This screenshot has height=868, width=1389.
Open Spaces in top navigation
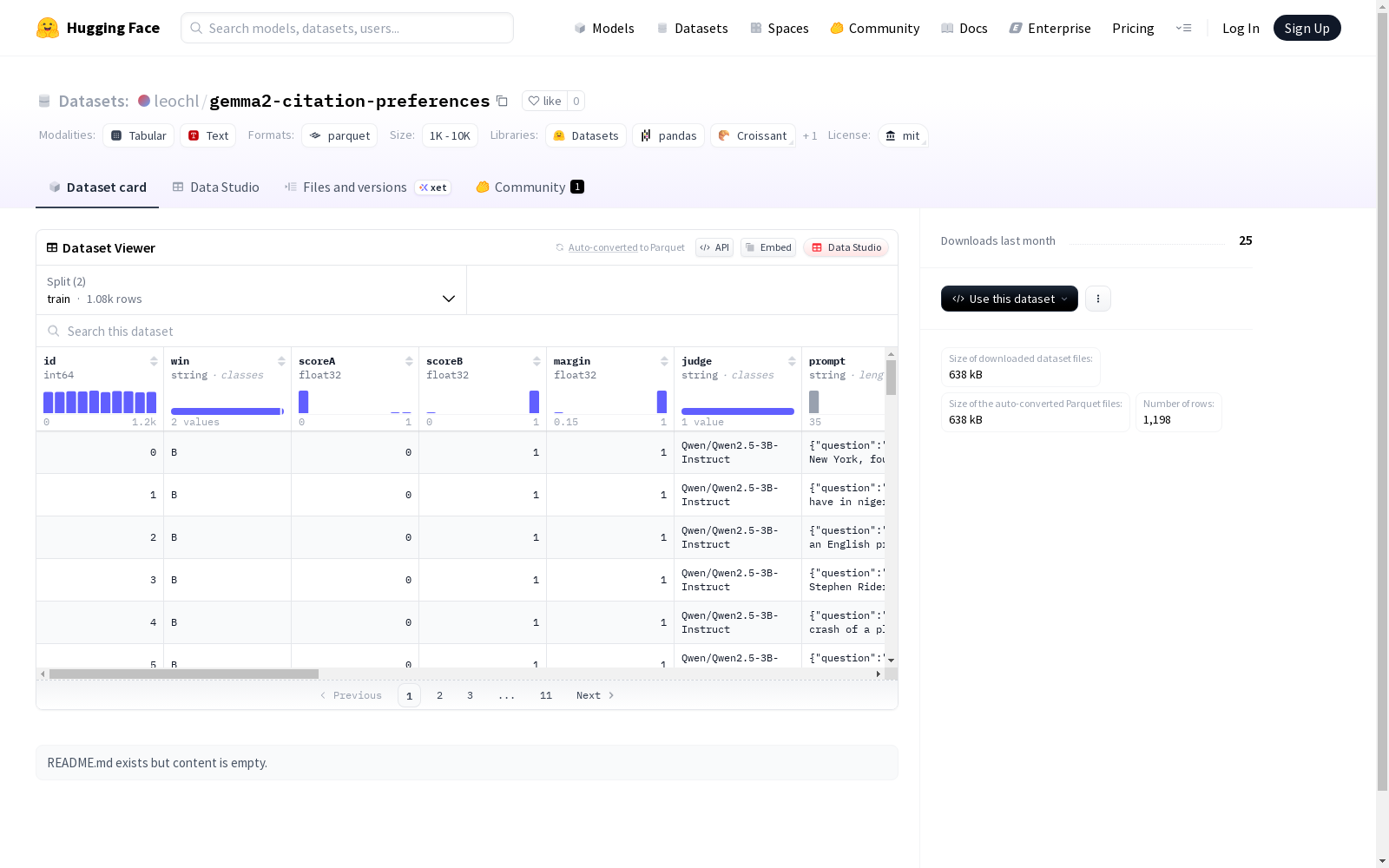780,28
